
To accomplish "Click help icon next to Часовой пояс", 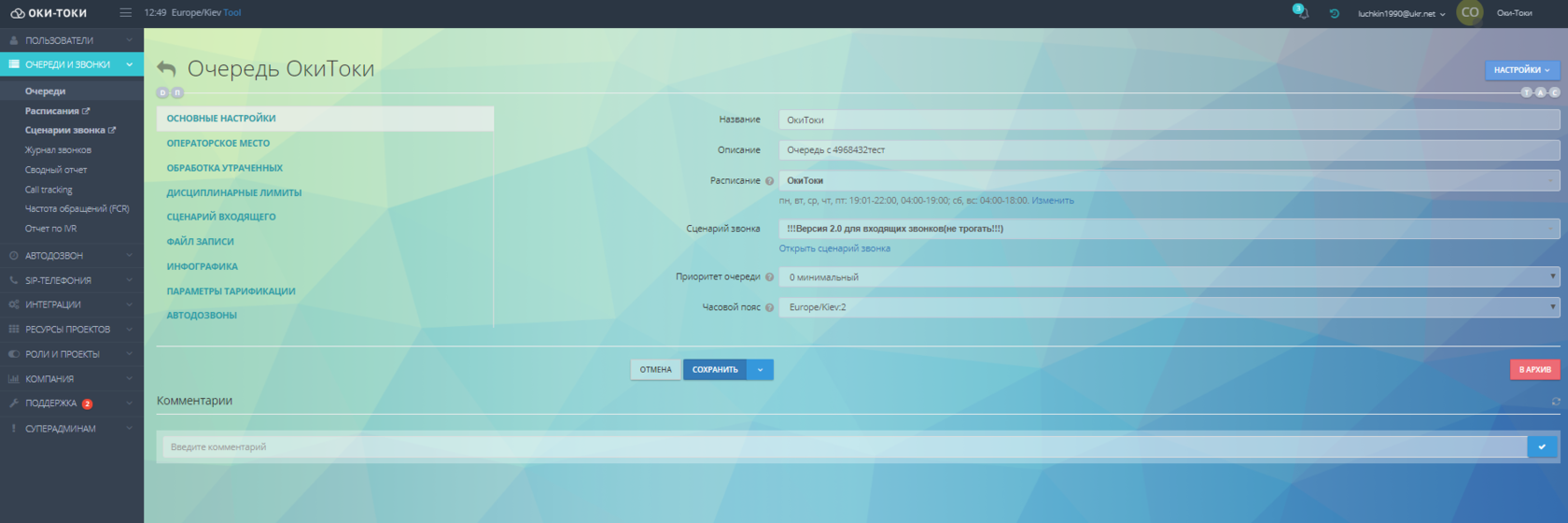I will [x=770, y=307].
